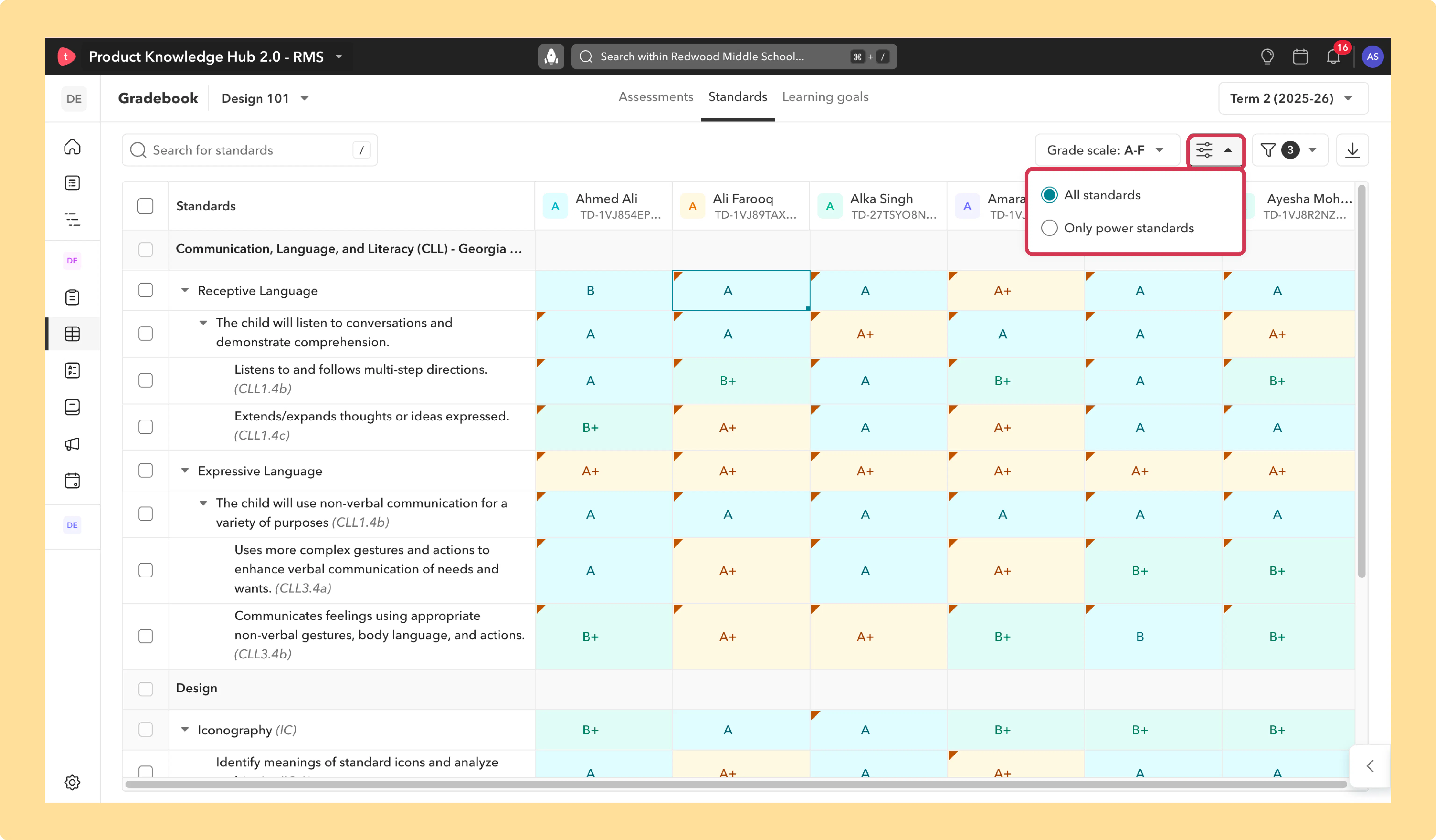1436x840 pixels.
Task: Select the gradebook grid sidebar icon
Action: [x=72, y=334]
